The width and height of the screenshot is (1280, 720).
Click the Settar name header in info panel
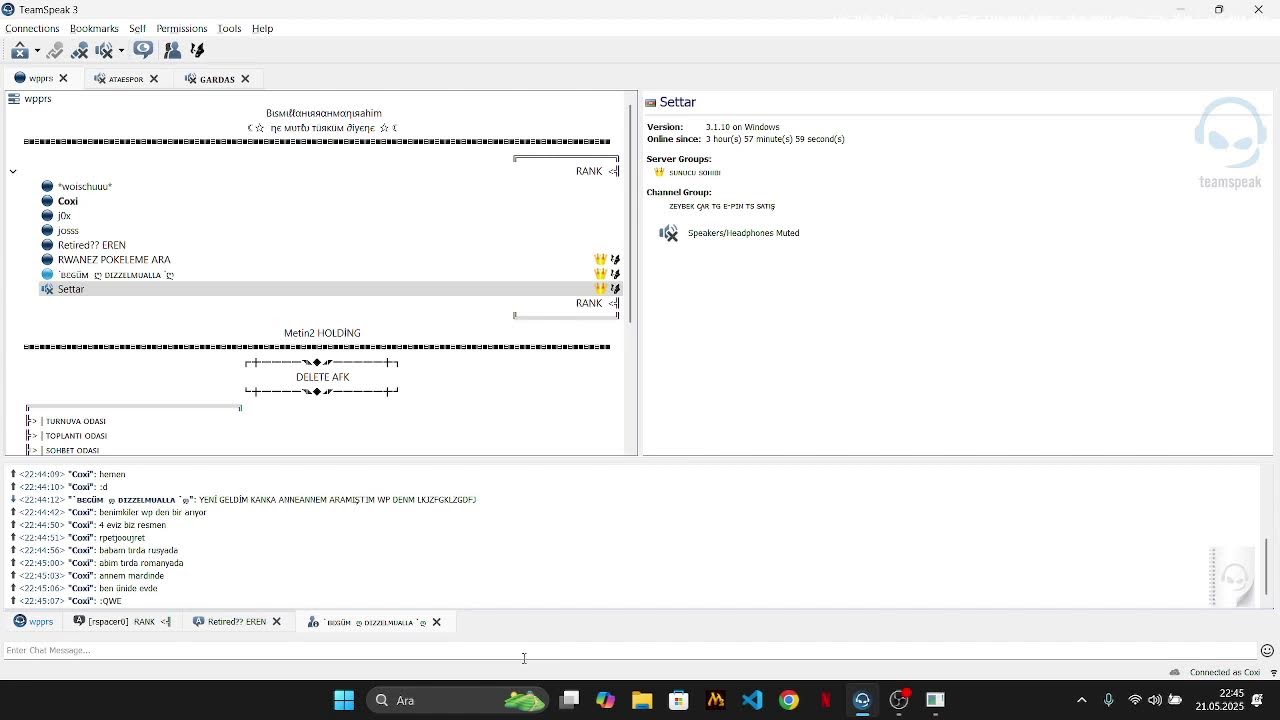click(x=677, y=102)
